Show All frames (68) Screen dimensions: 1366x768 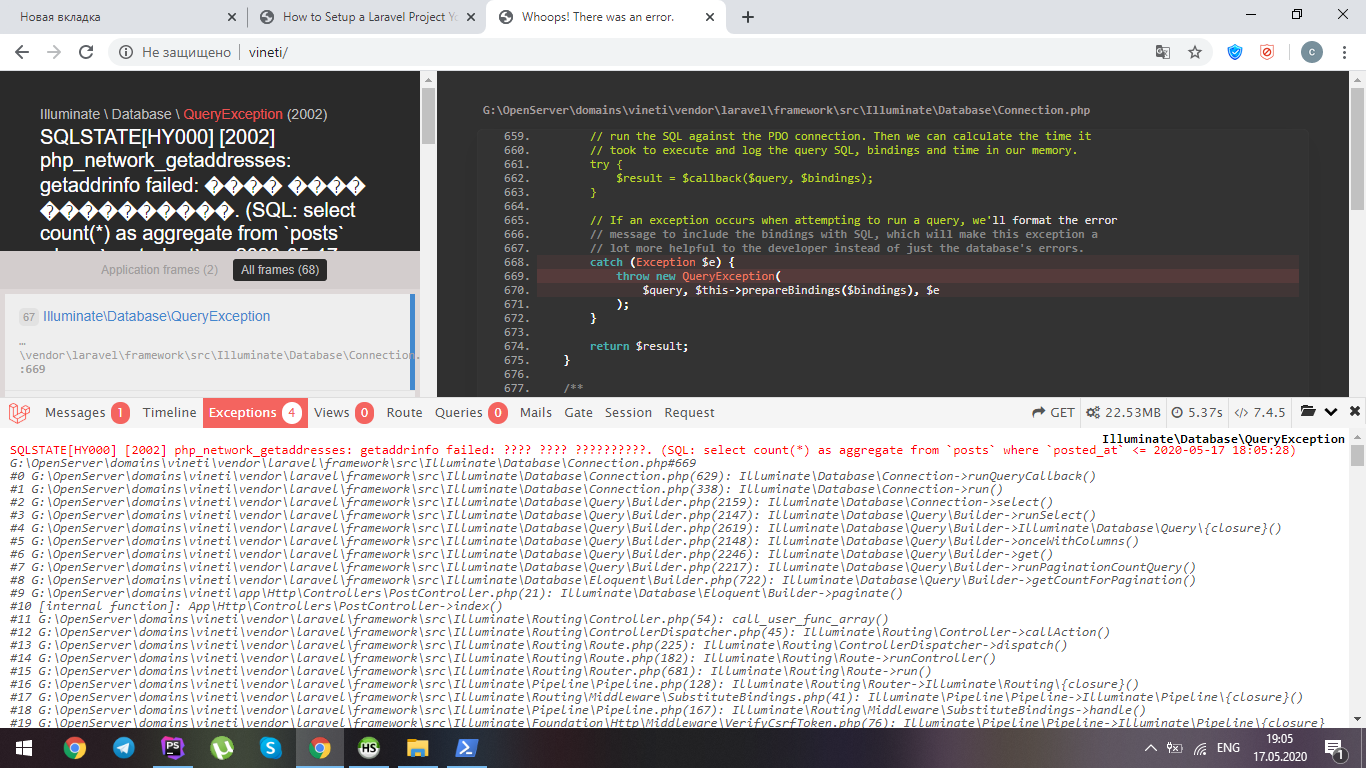pyautogui.click(x=280, y=270)
